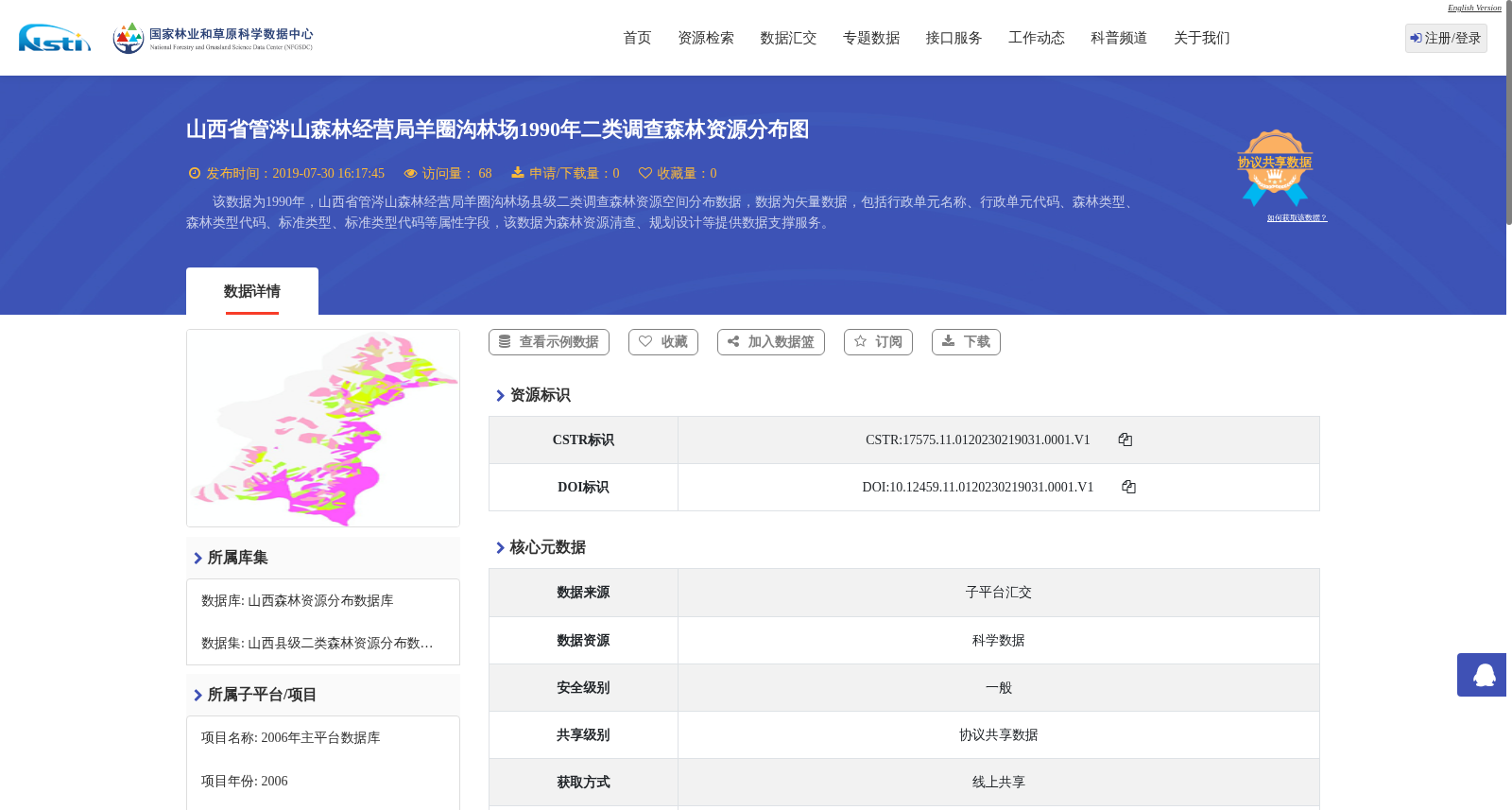Go to the 首页 menu item
This screenshot has height=810, width=1512.
tap(637, 38)
